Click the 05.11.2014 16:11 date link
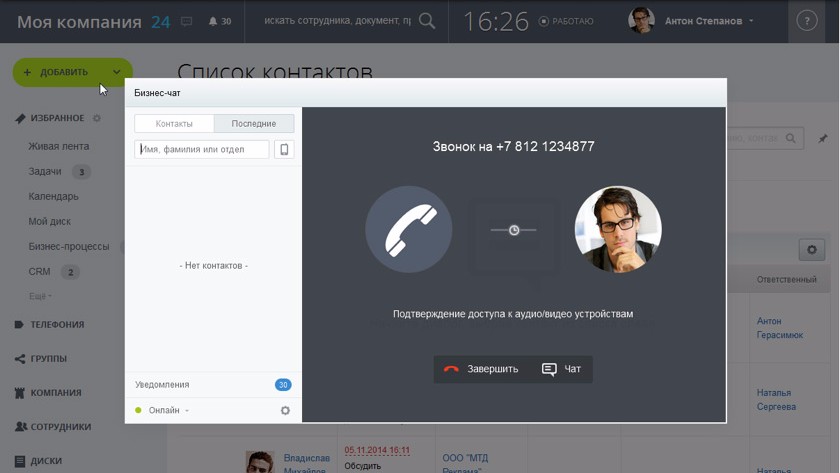Image resolution: width=840 pixels, height=473 pixels. coord(377,450)
